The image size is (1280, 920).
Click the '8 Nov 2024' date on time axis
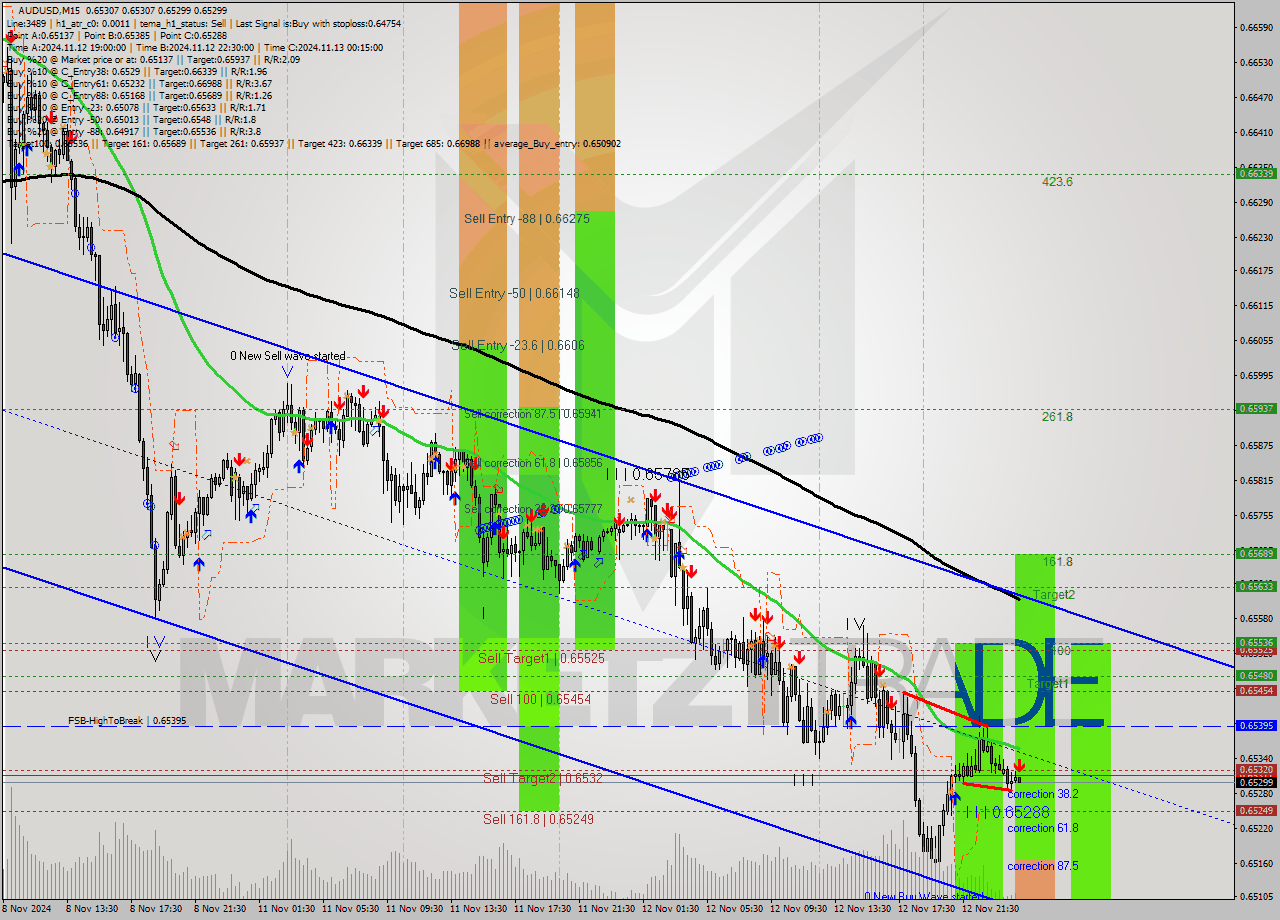[x=26, y=909]
